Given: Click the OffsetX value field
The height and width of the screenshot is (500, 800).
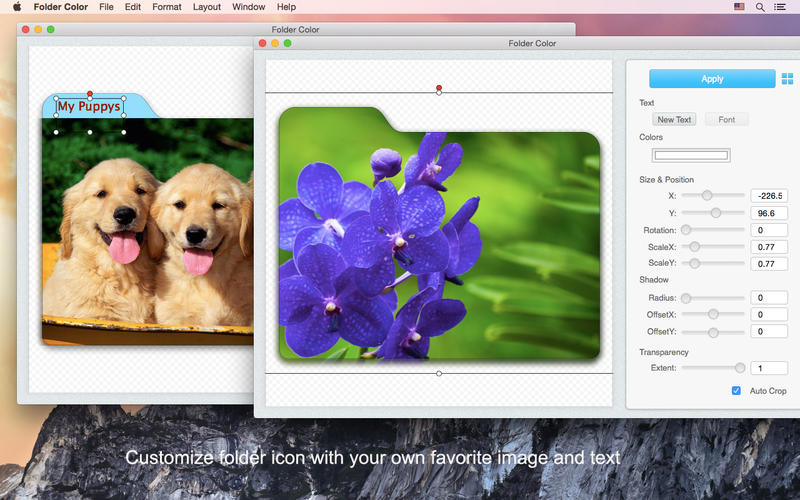Looking at the screenshot, I should (769, 314).
